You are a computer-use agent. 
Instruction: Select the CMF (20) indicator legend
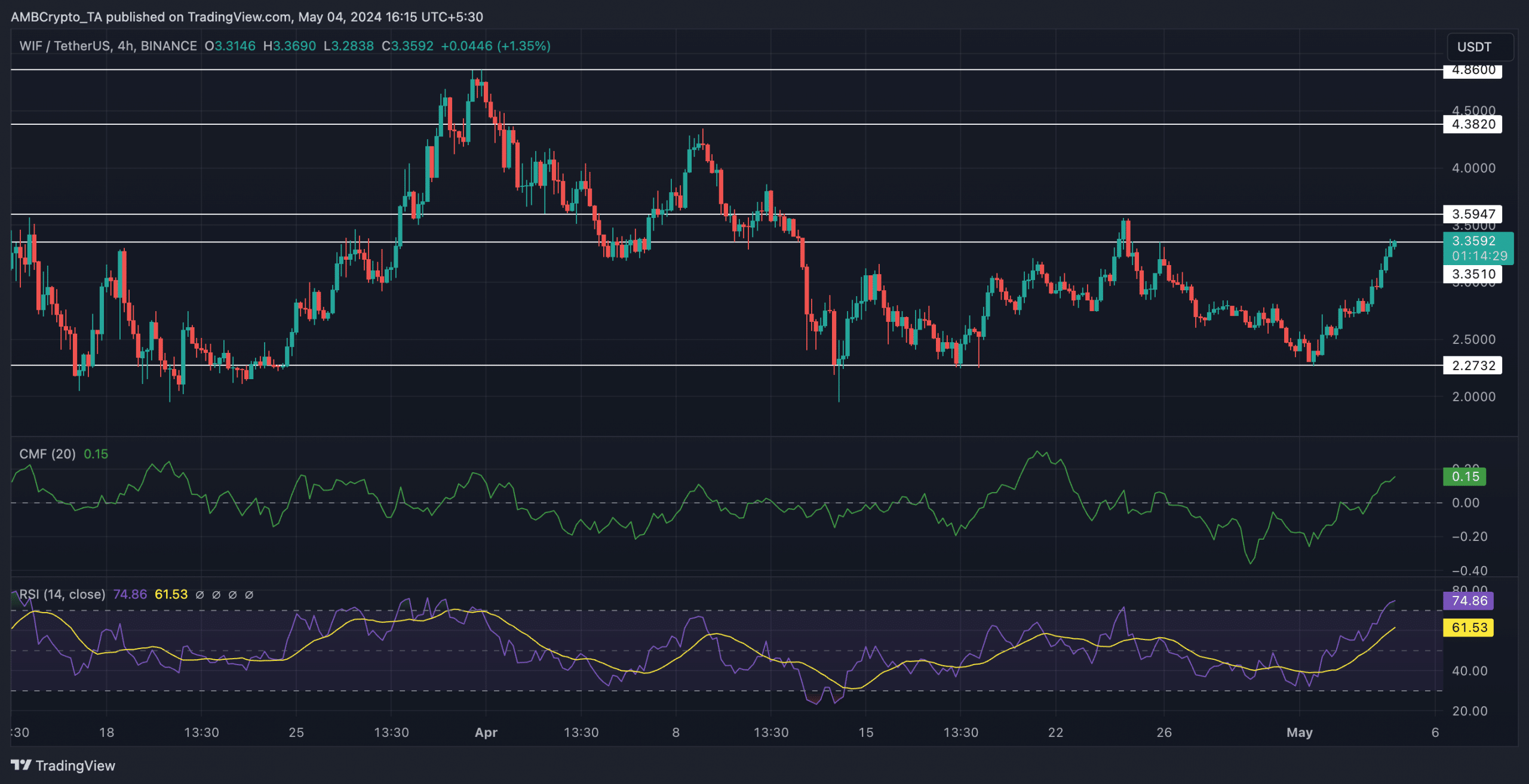tap(47, 454)
